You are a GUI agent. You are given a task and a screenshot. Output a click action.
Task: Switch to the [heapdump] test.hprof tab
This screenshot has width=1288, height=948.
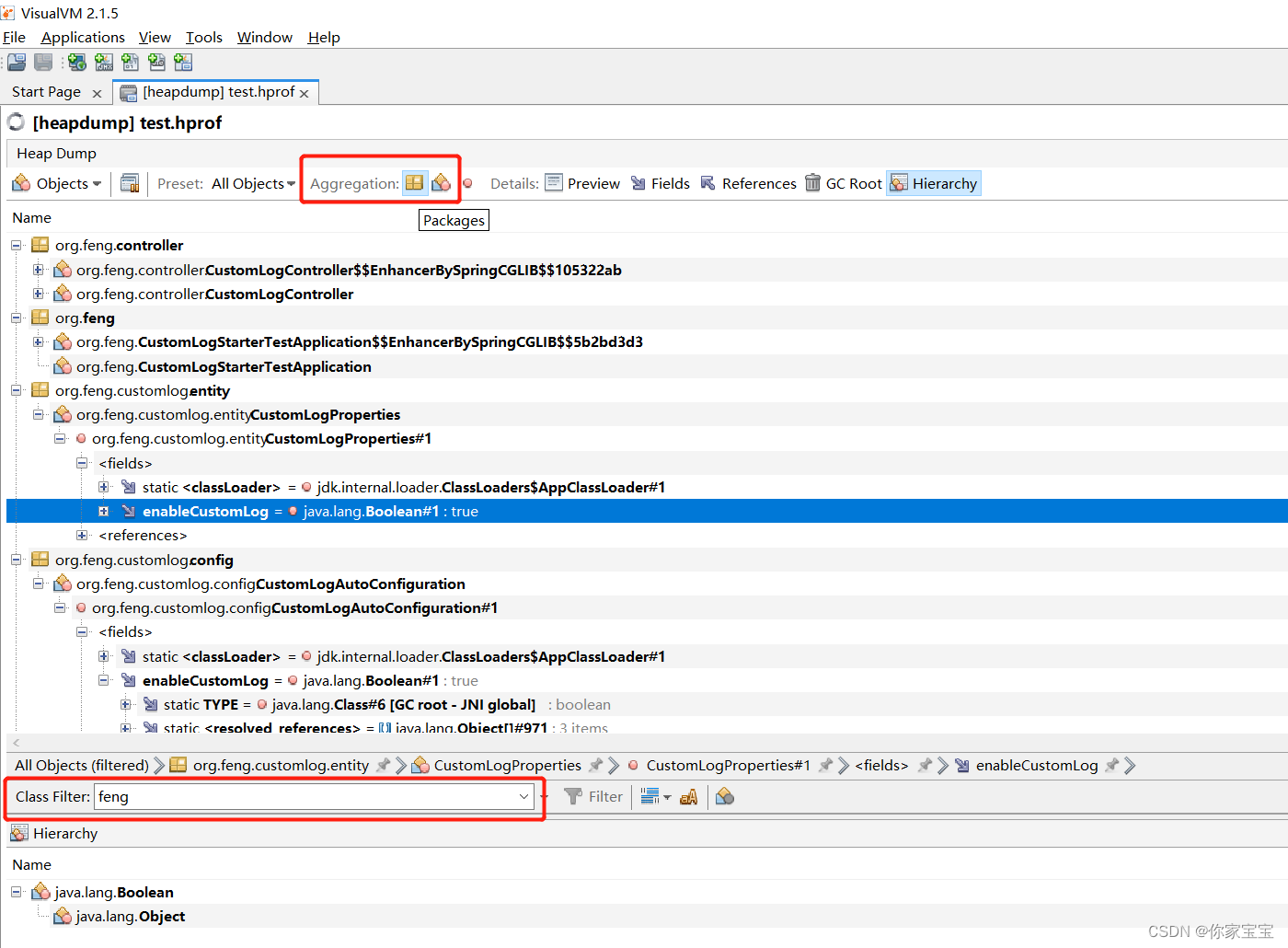point(218,92)
